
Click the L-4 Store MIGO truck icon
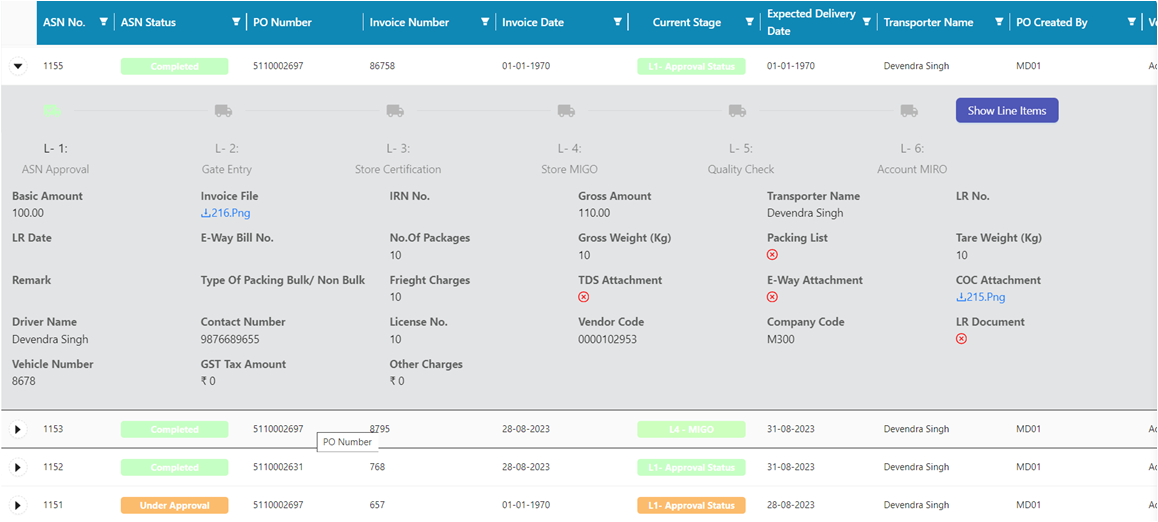pyautogui.click(x=566, y=111)
